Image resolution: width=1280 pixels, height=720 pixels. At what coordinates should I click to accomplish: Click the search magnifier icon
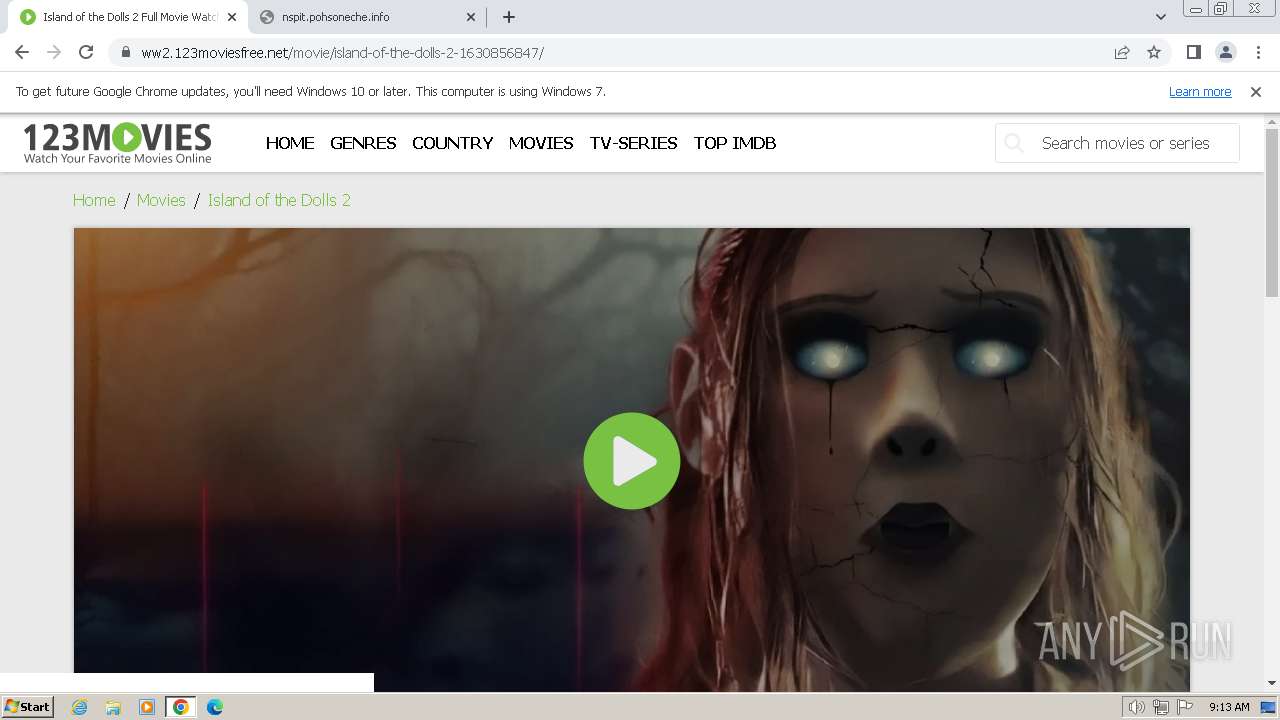point(1014,143)
